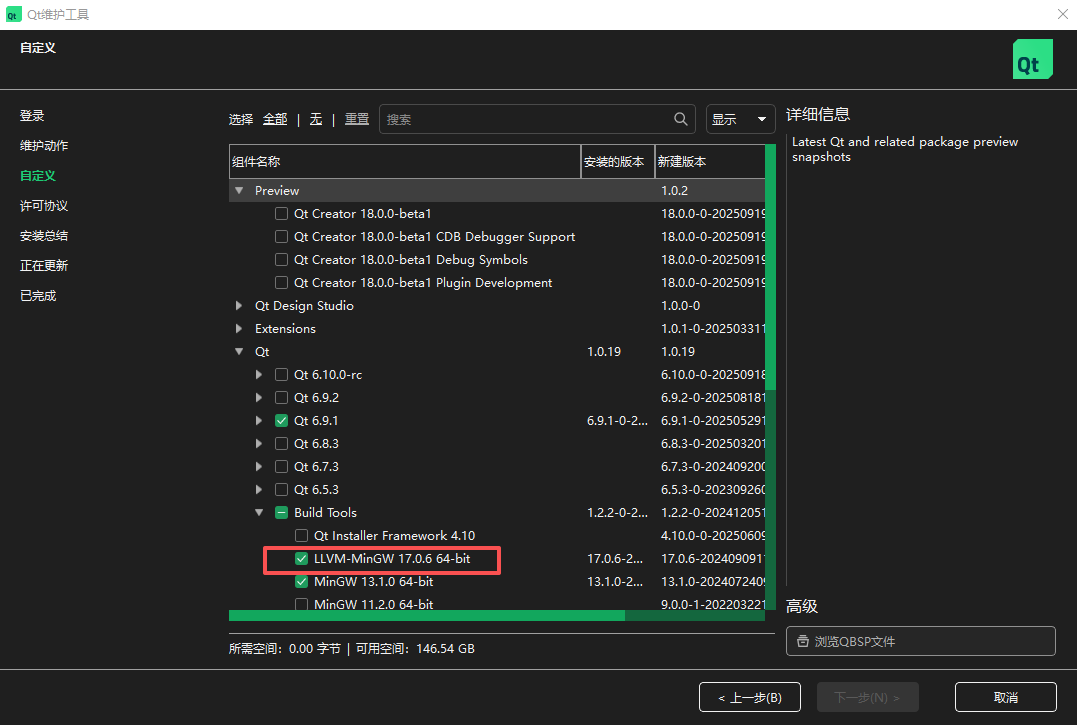Expand the Qt 6.10.0-rc node
The height and width of the screenshot is (725, 1077).
[259, 374]
